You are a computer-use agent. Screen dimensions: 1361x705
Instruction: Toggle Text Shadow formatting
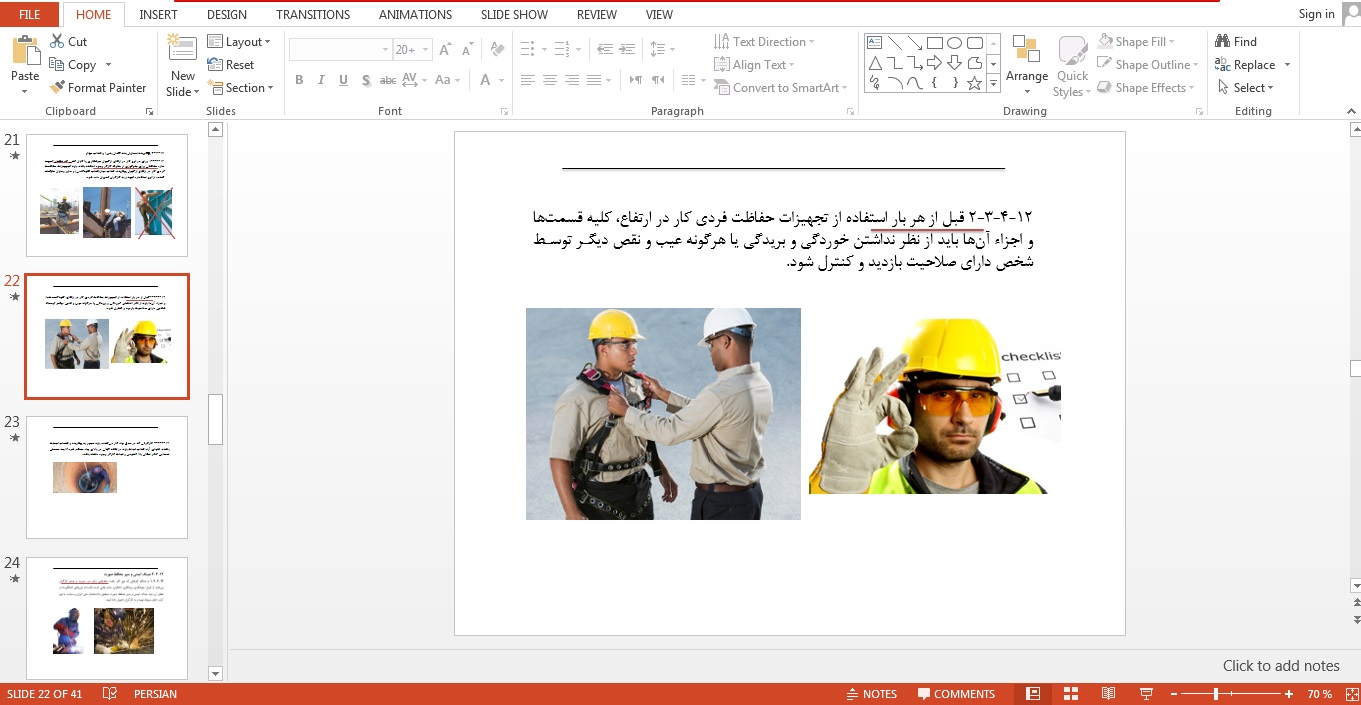coord(367,80)
